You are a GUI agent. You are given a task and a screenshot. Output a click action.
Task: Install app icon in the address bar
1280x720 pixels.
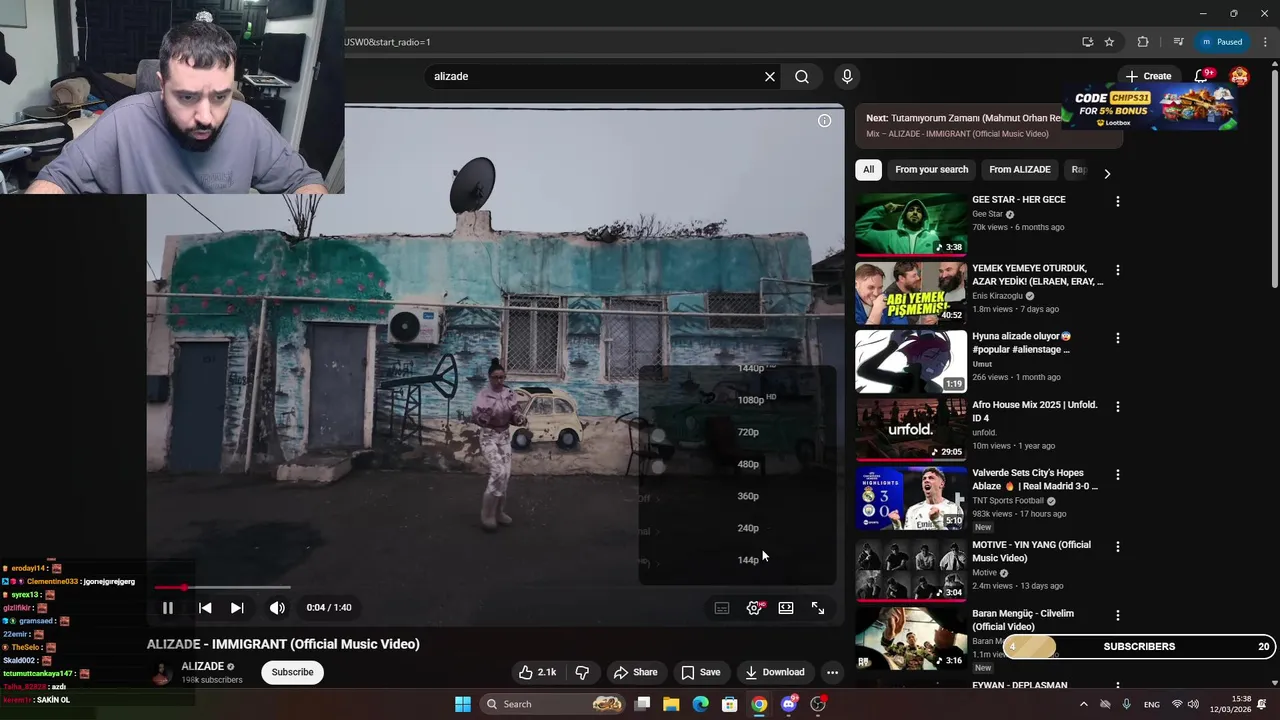coord(1087,42)
